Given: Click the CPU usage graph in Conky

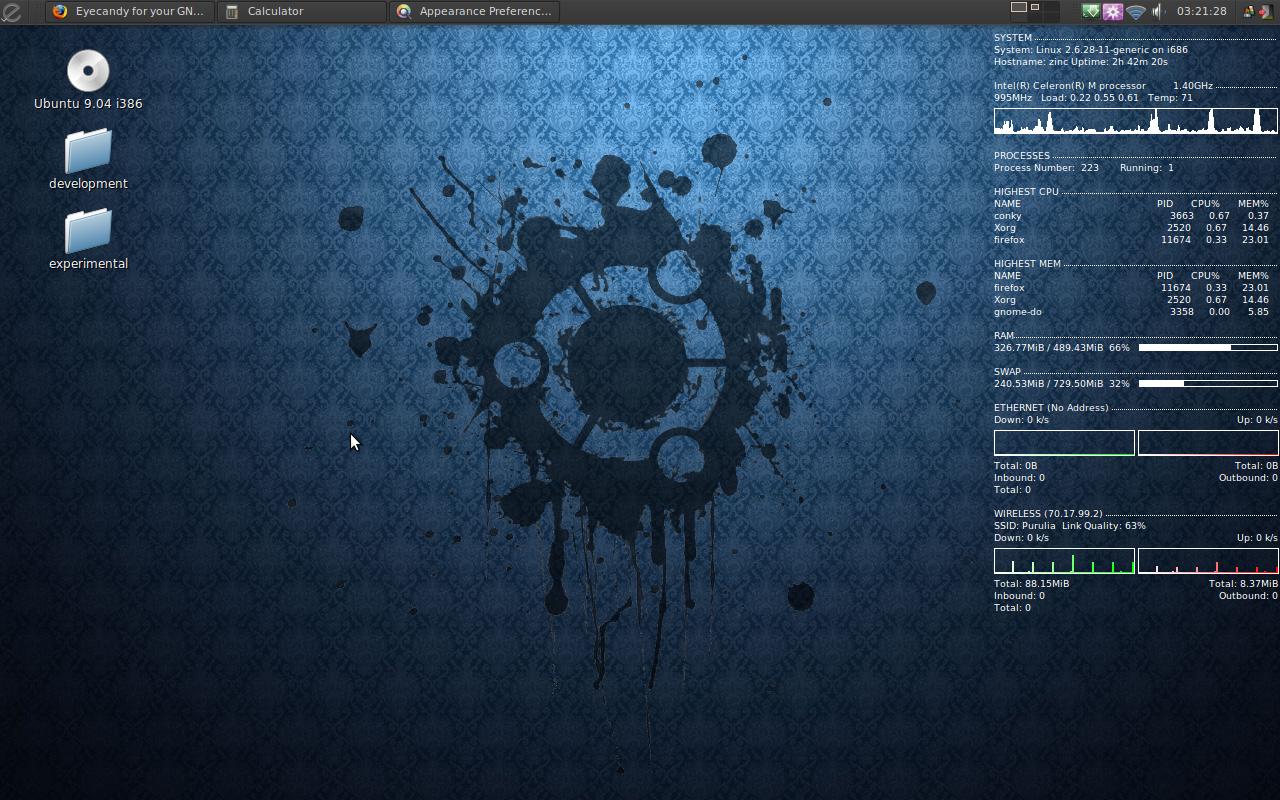Looking at the screenshot, I should pos(1136,121).
